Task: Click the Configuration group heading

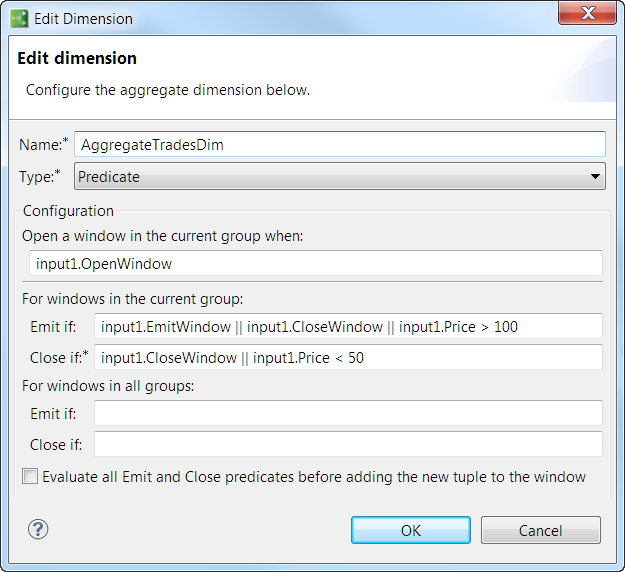Action: (x=68, y=211)
